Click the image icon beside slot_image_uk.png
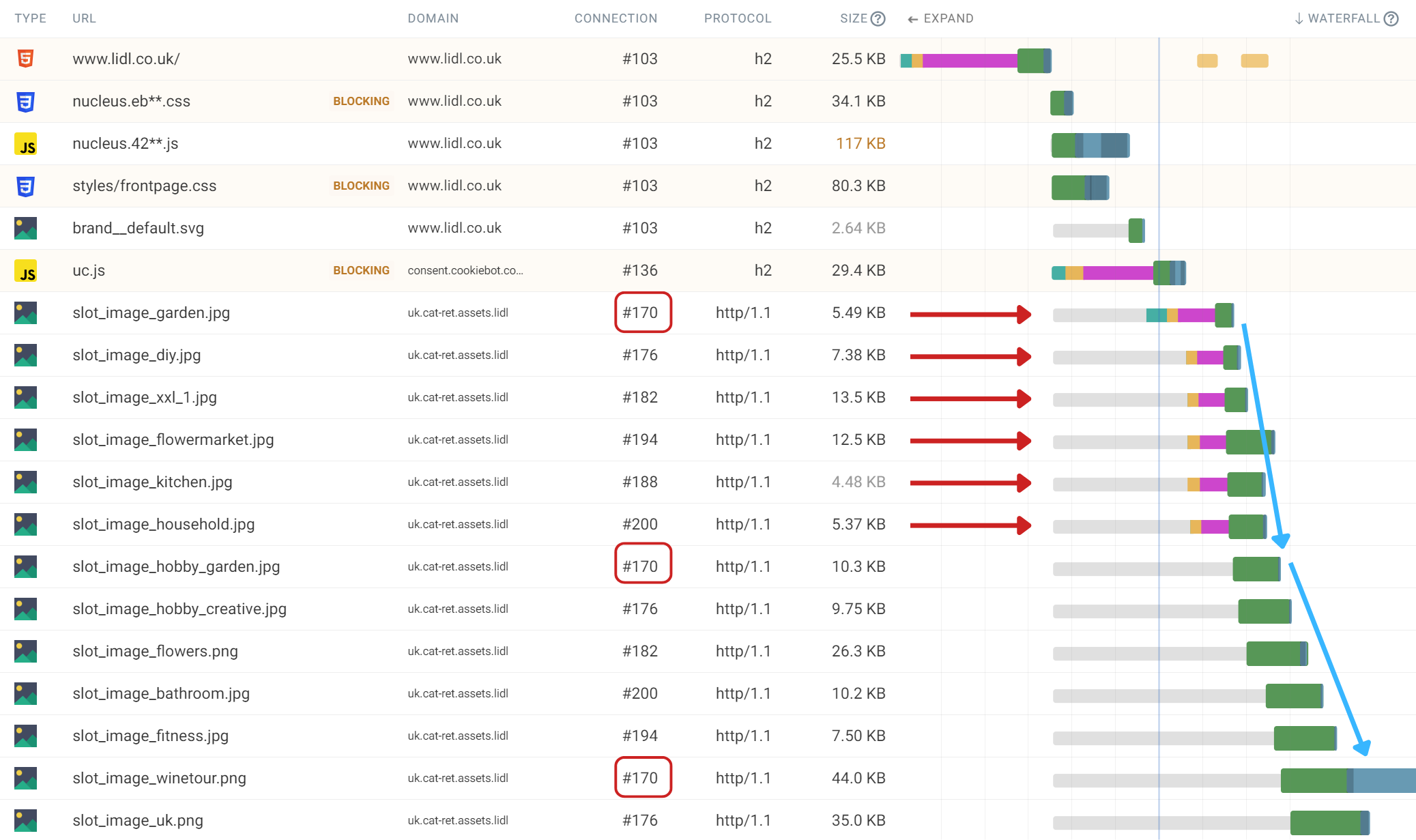The width and height of the screenshot is (1416, 840). pos(26,821)
